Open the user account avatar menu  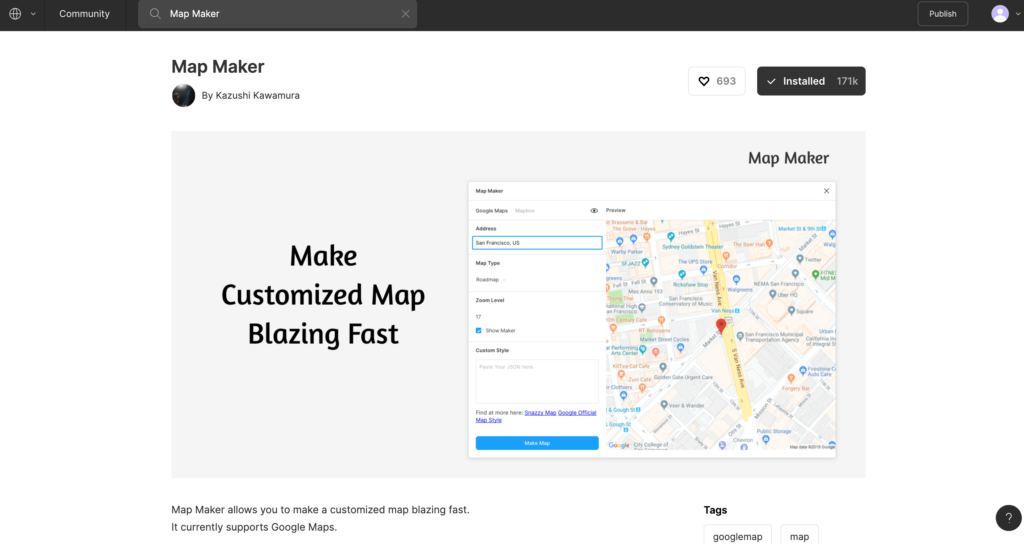pyautogui.click(x=1000, y=14)
